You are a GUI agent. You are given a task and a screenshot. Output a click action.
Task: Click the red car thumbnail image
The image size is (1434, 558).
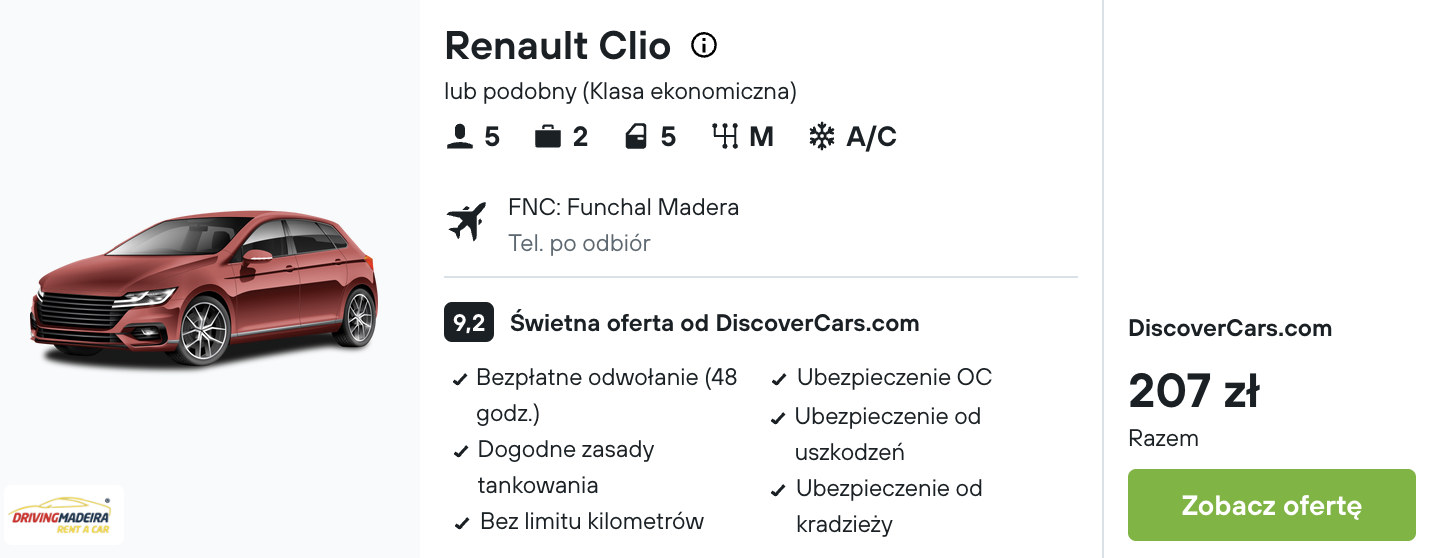pos(204,288)
